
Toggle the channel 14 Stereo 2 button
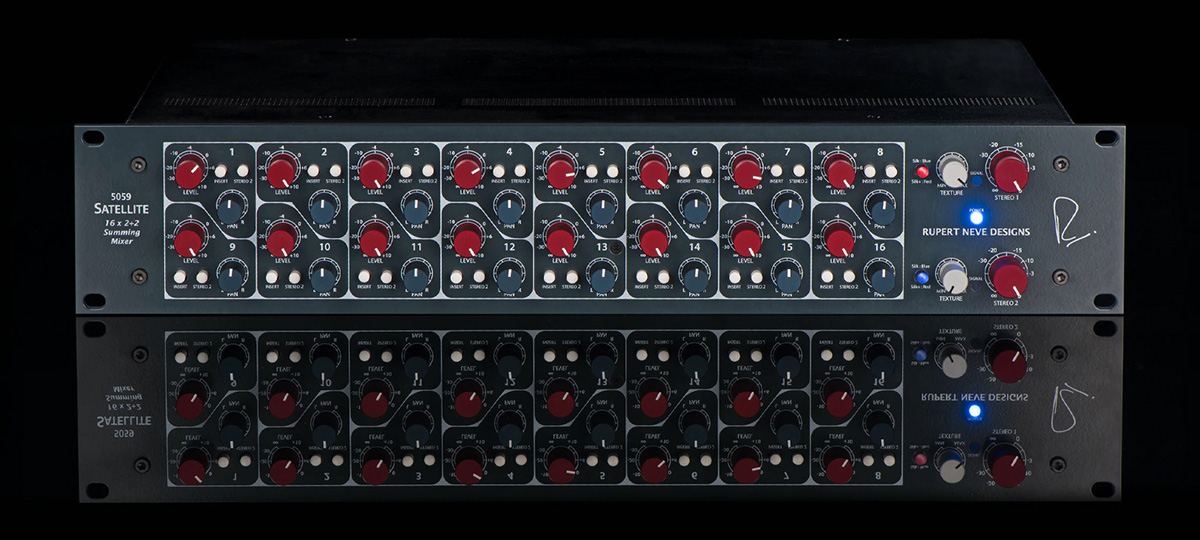coord(662,275)
